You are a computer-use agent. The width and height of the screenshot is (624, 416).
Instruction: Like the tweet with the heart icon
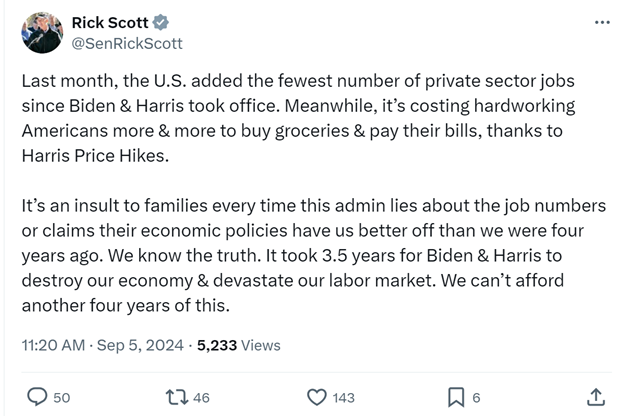click(317, 397)
